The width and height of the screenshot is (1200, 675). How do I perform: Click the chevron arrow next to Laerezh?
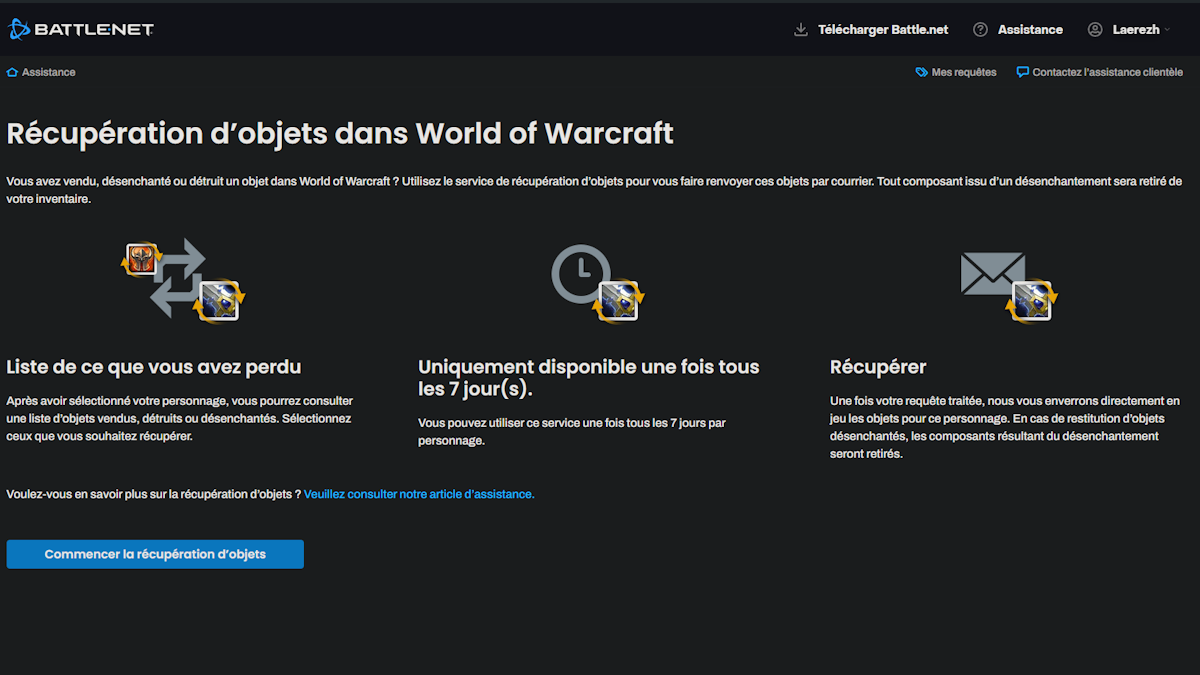[x=1167, y=31]
